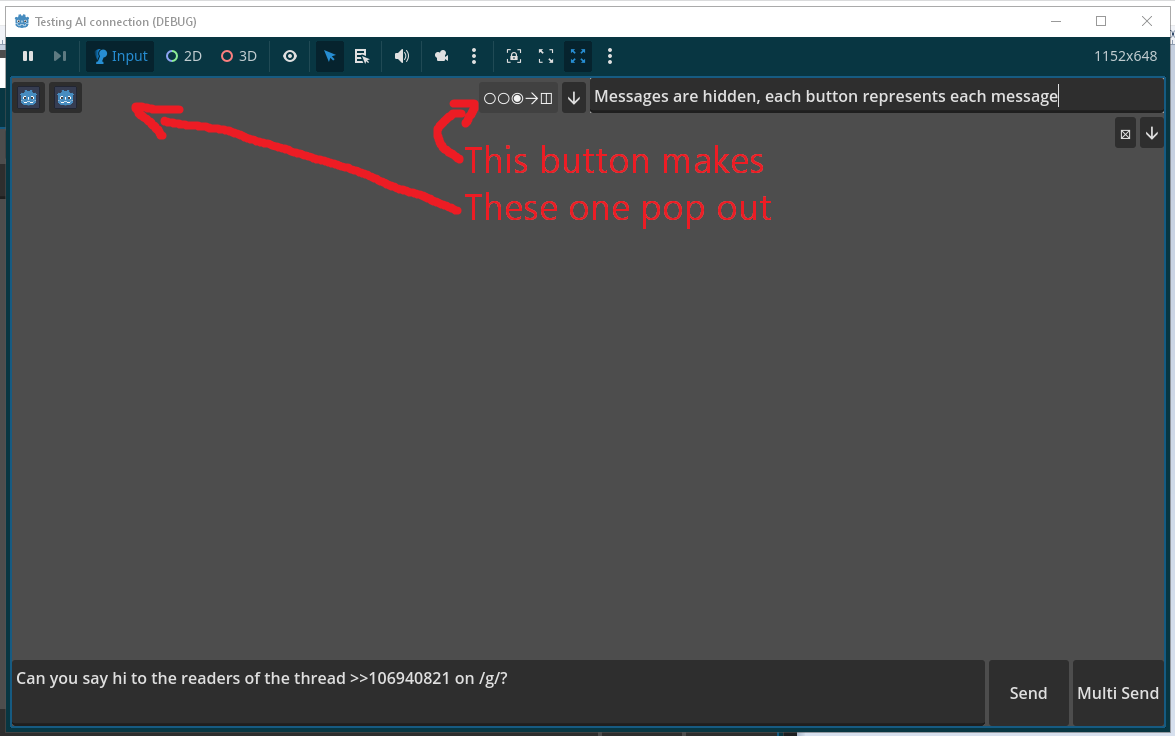Click second Godot icon message button
Image resolution: width=1175 pixels, height=736 pixels.
coord(65,98)
